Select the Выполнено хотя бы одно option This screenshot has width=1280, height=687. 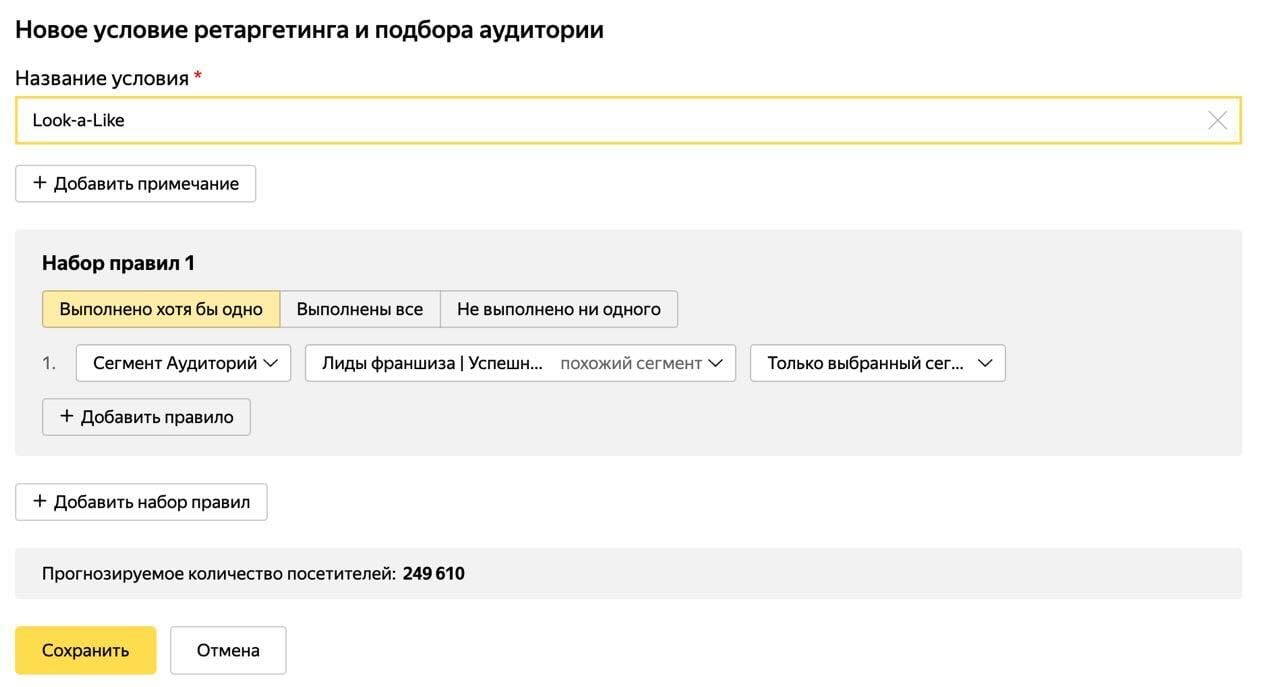click(161, 309)
